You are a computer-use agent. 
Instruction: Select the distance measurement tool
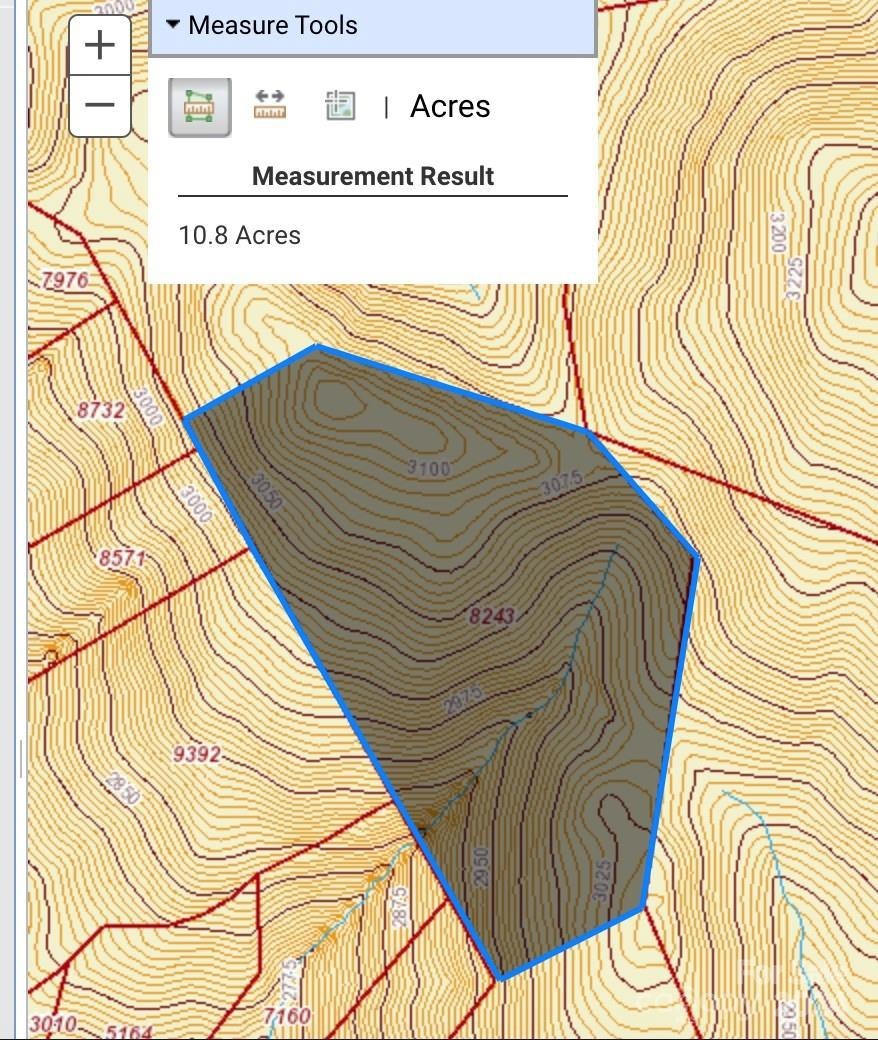click(x=269, y=105)
